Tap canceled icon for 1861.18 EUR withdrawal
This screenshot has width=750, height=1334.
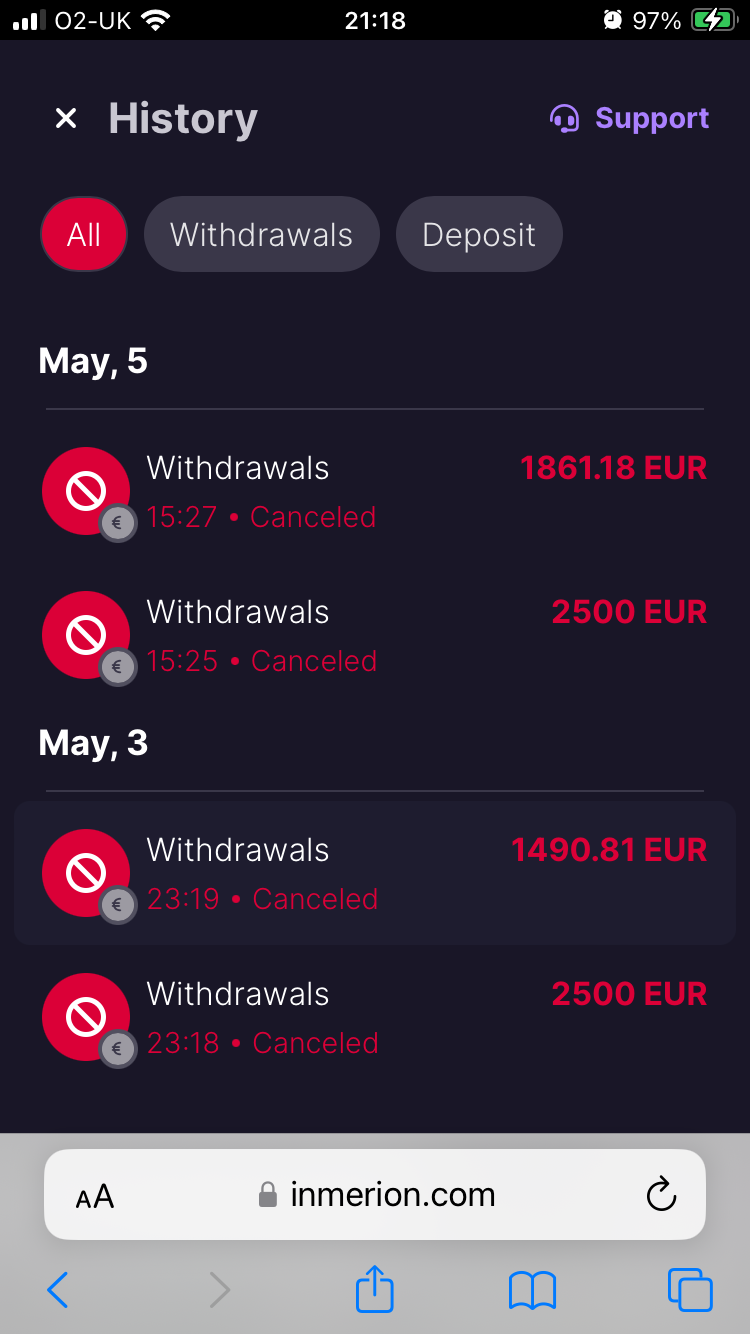pos(86,491)
